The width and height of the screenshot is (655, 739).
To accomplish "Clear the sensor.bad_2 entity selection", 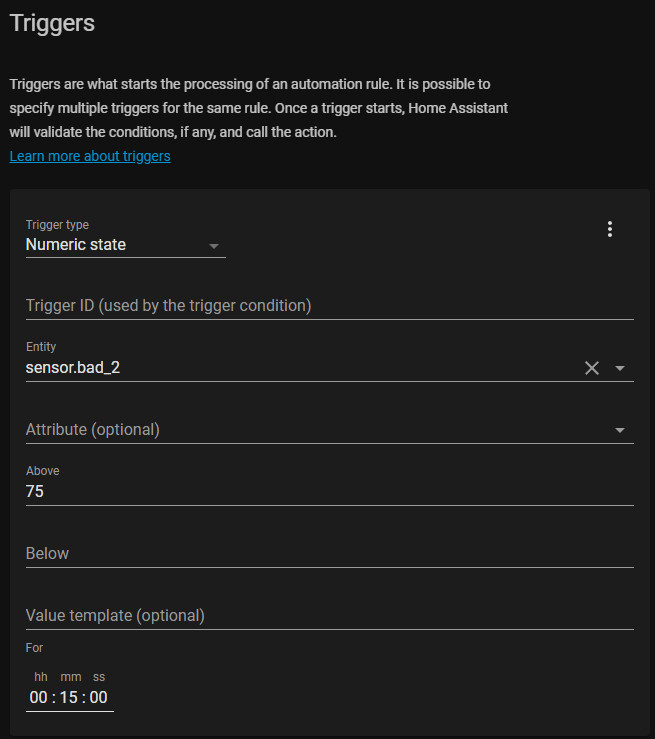I will [x=592, y=368].
